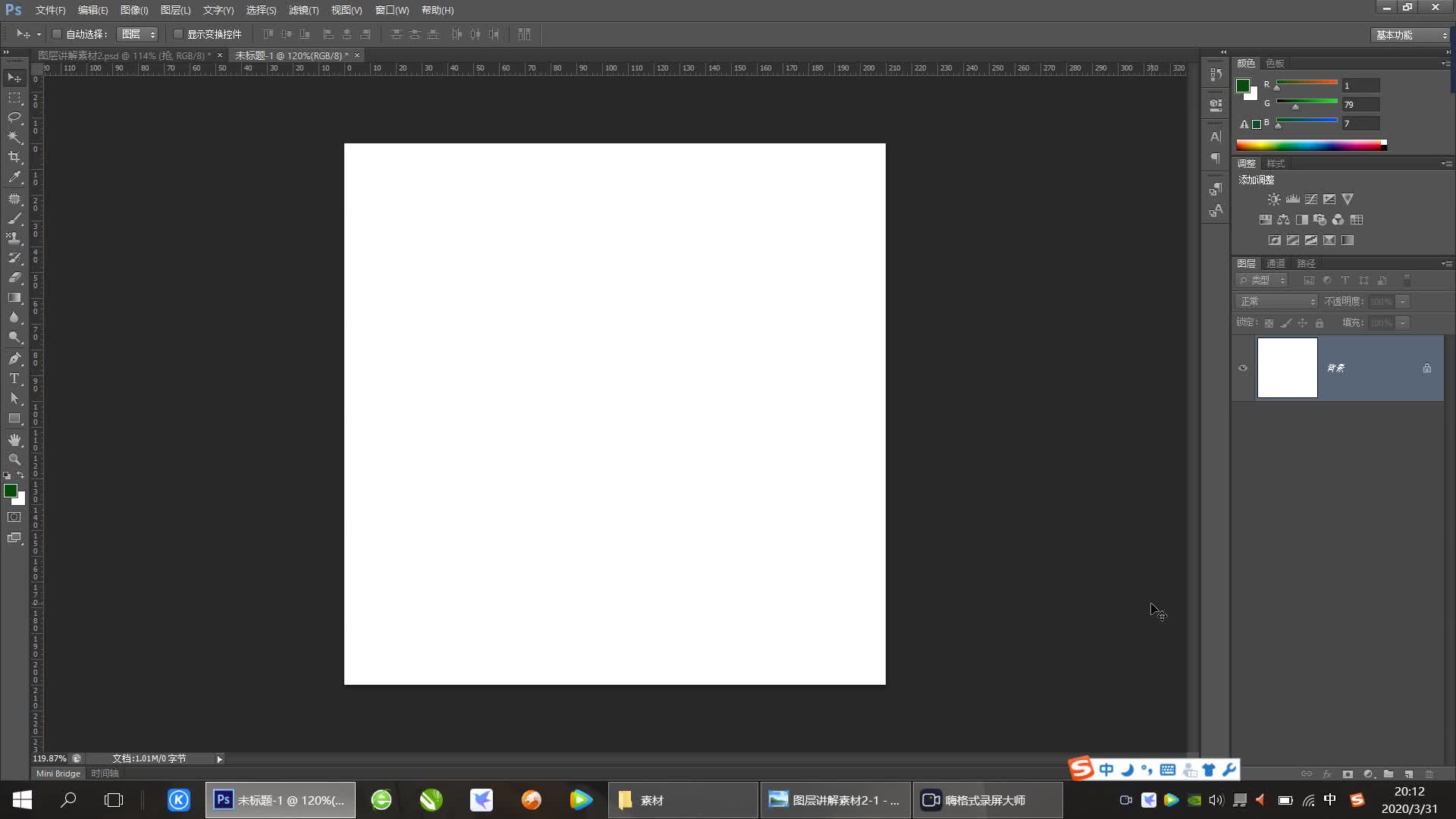This screenshot has width=1456, height=819.
Task: Select the Zoom tool
Action: (x=14, y=460)
